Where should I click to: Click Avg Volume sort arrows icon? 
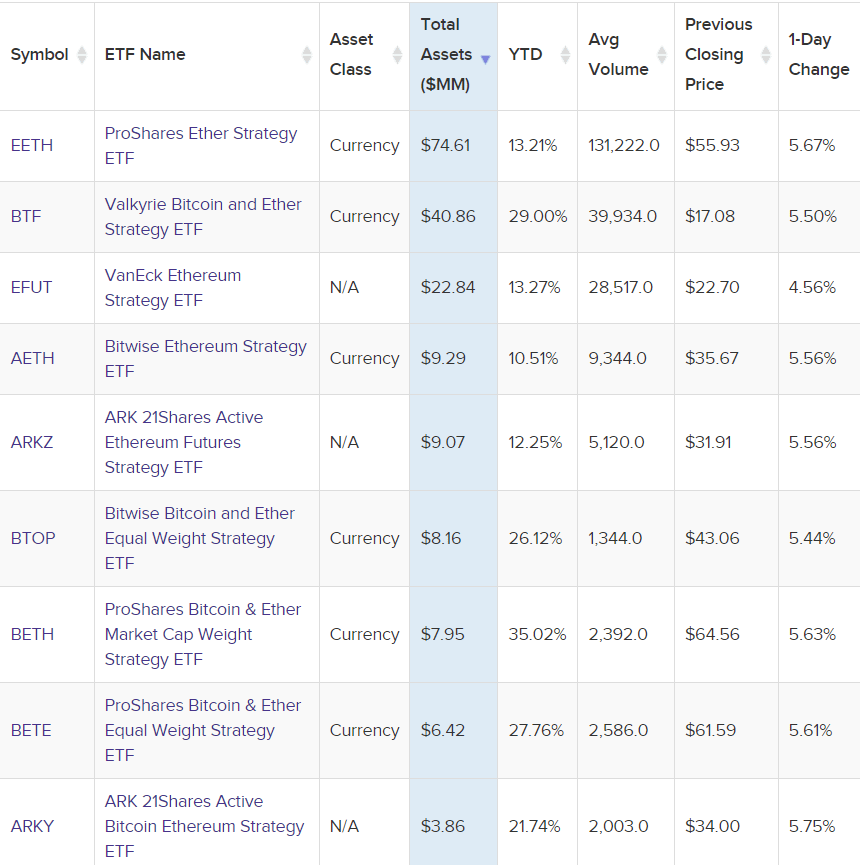point(661,55)
